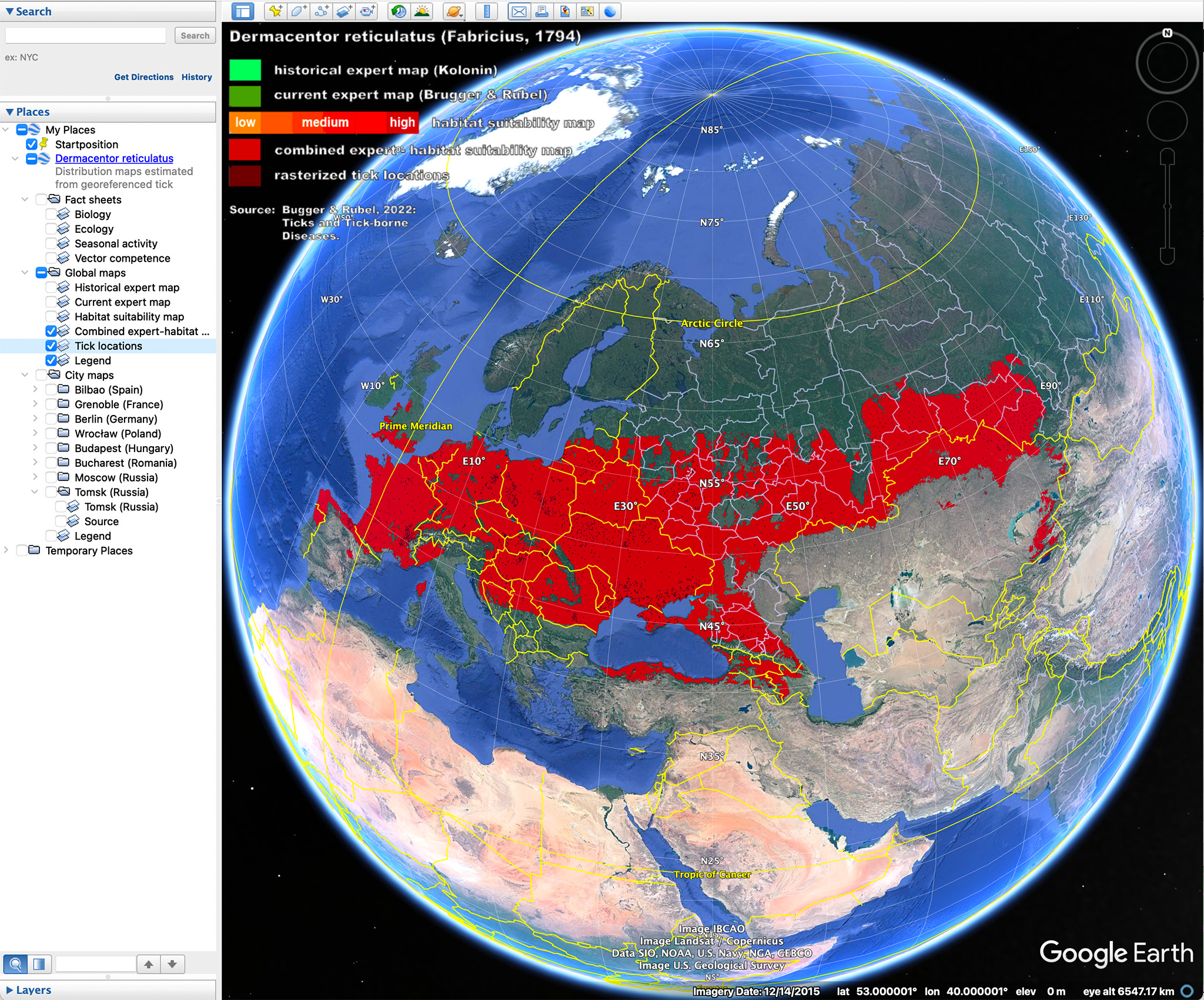Click the Google Earth logo
The width and height of the screenshot is (1204, 1000).
1116,954
